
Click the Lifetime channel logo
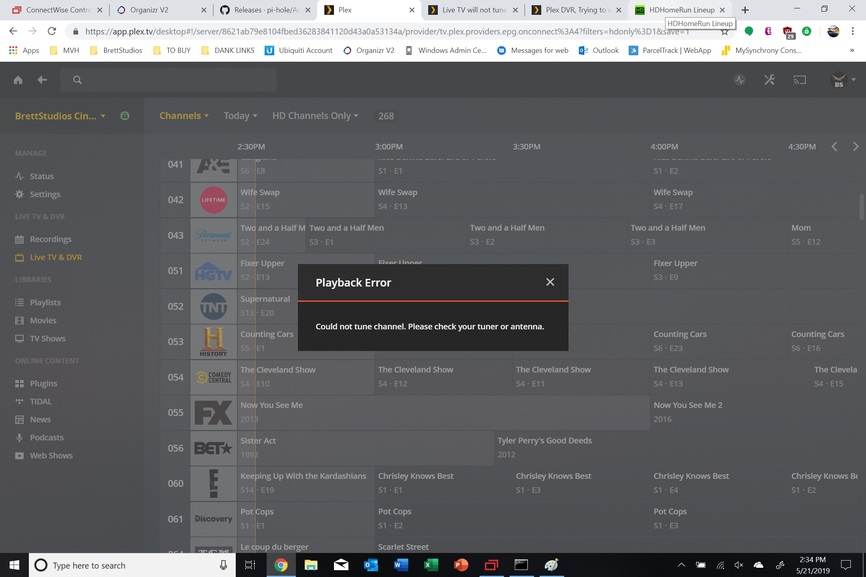pyautogui.click(x=213, y=200)
